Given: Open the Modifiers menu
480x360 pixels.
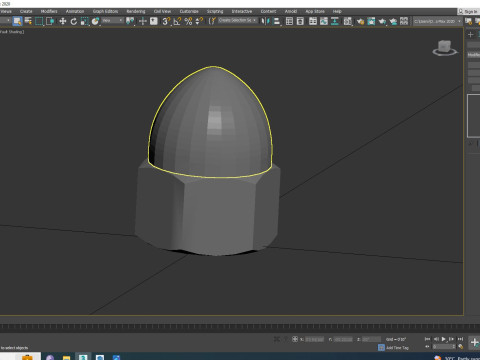Looking at the screenshot, I should (49, 11).
